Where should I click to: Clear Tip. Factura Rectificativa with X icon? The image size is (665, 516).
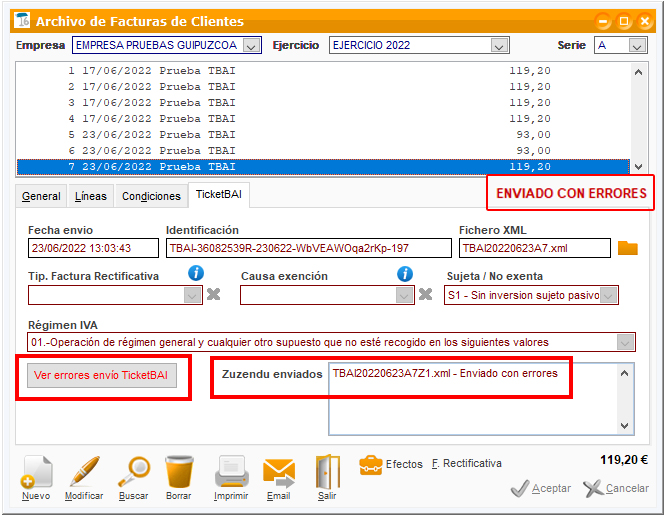point(213,294)
